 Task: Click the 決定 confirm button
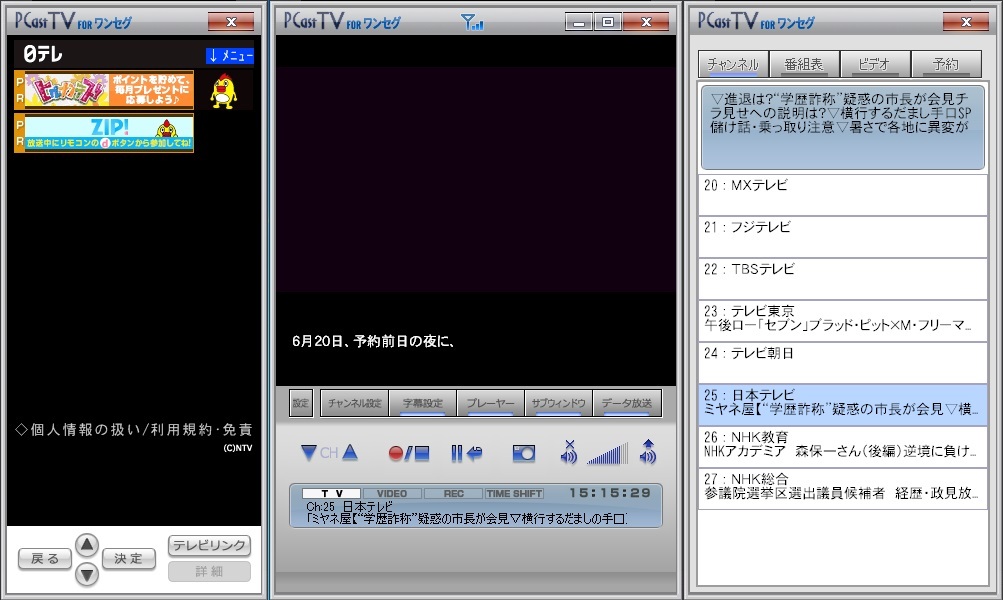click(x=129, y=558)
